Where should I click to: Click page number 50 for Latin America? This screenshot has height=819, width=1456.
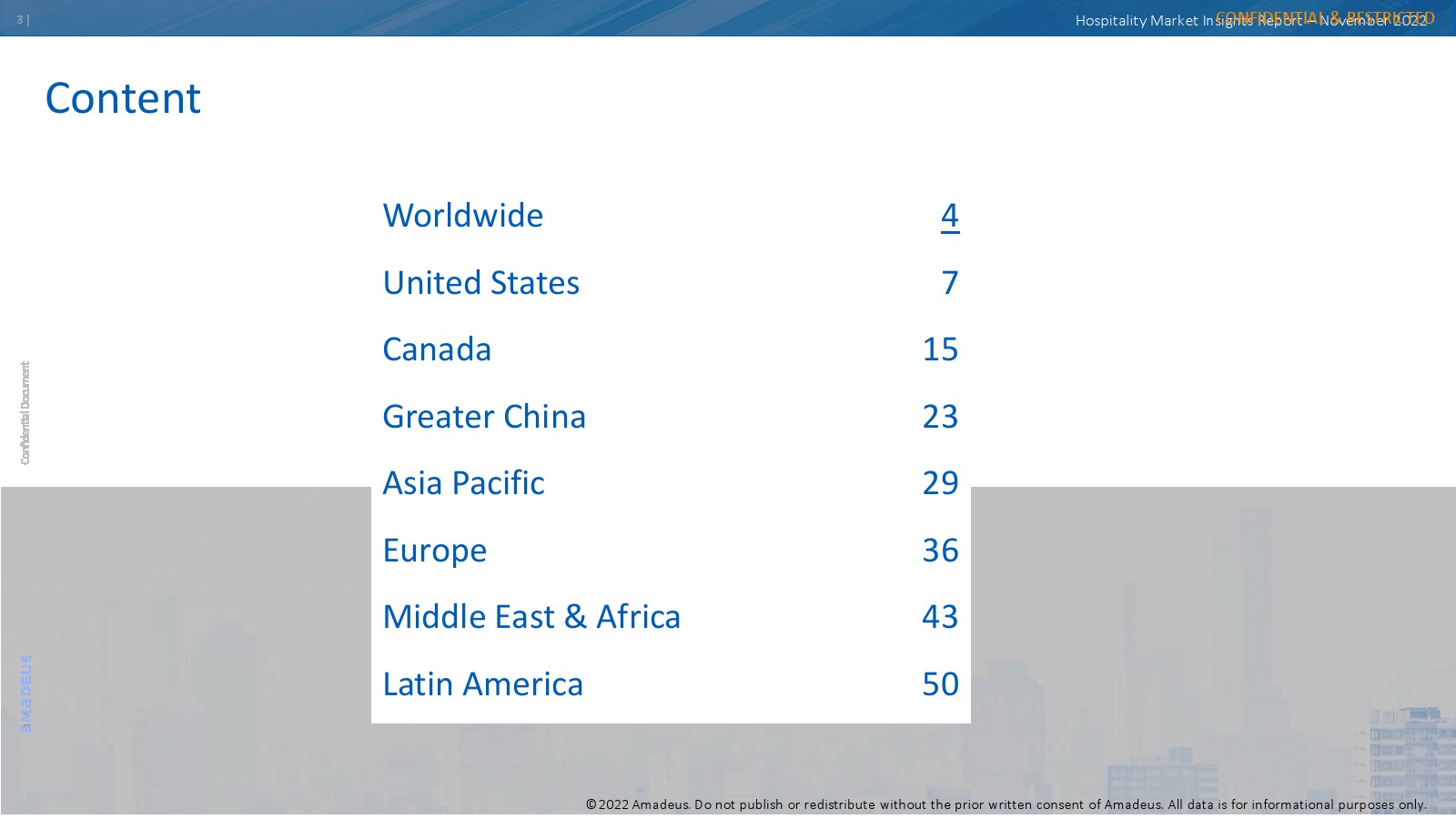940,684
